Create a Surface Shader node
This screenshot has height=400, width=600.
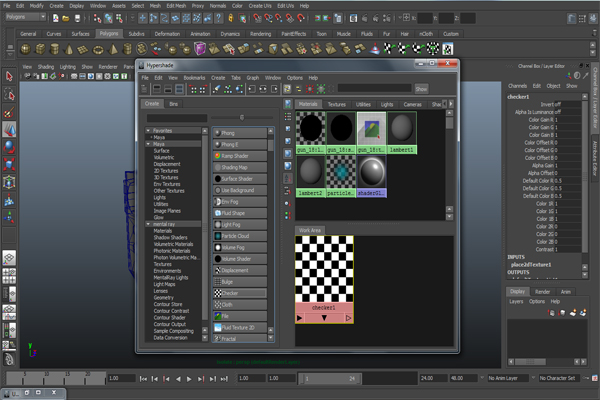click(x=240, y=179)
